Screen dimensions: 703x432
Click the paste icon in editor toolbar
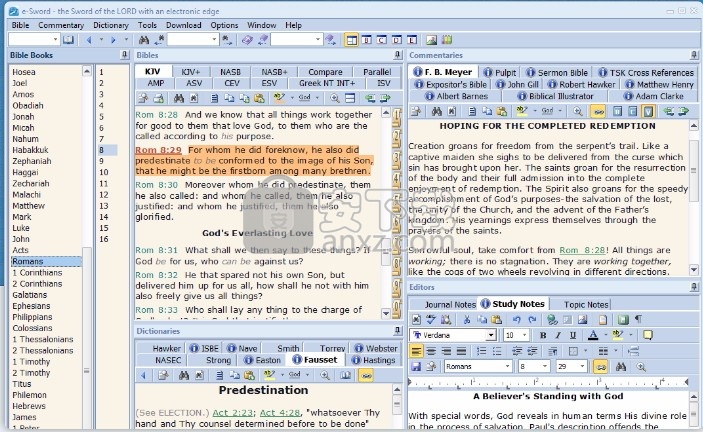coord(497,320)
